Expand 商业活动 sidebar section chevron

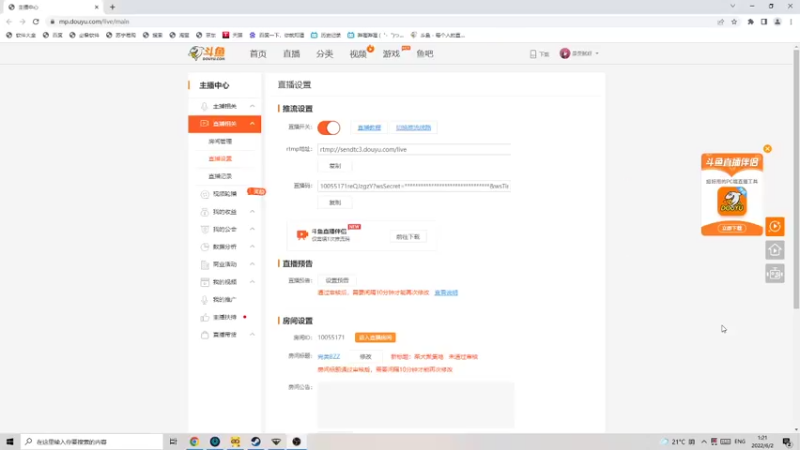tap(252, 264)
